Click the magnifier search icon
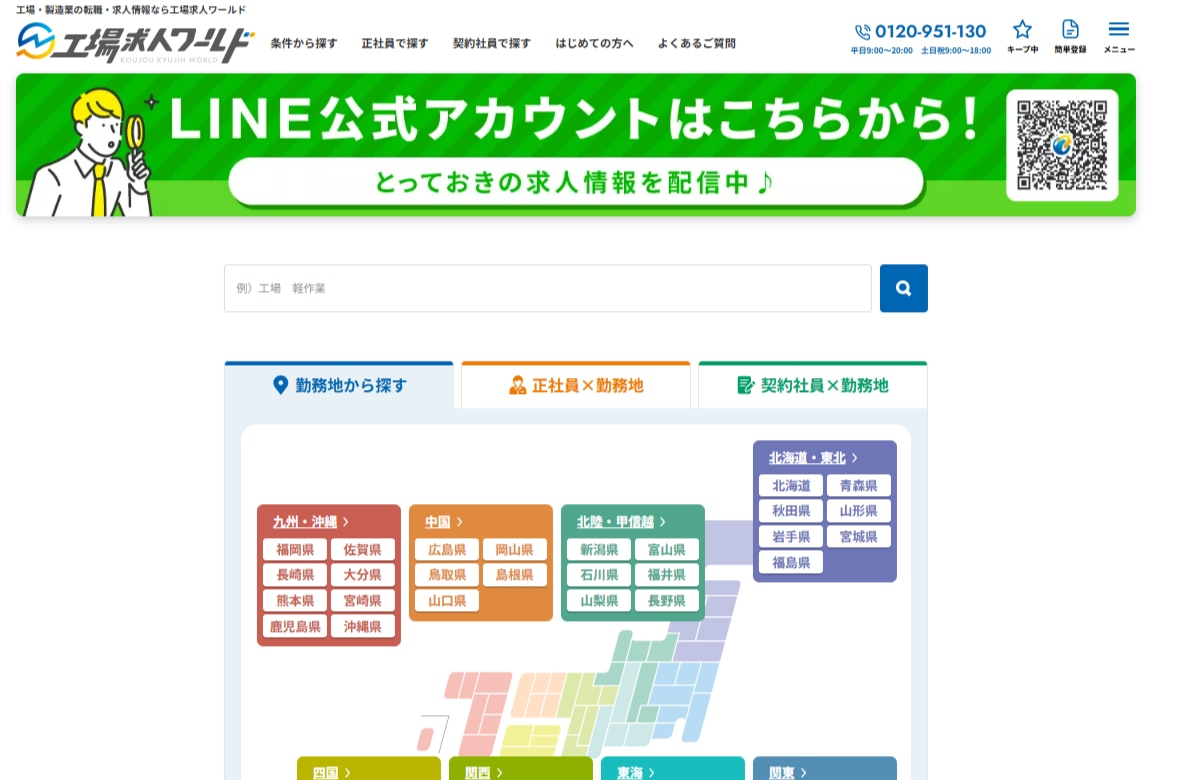The image size is (1181, 780). [903, 288]
